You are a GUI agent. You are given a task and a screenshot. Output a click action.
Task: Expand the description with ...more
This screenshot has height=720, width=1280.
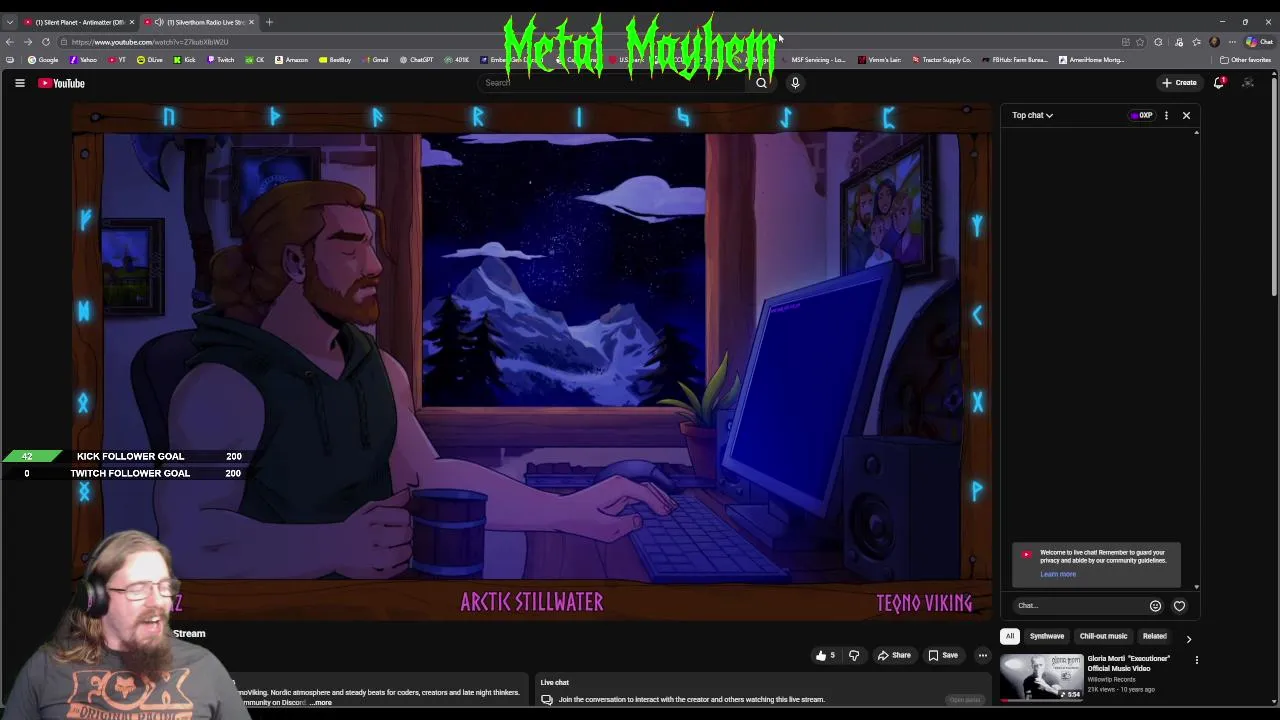click(320, 703)
